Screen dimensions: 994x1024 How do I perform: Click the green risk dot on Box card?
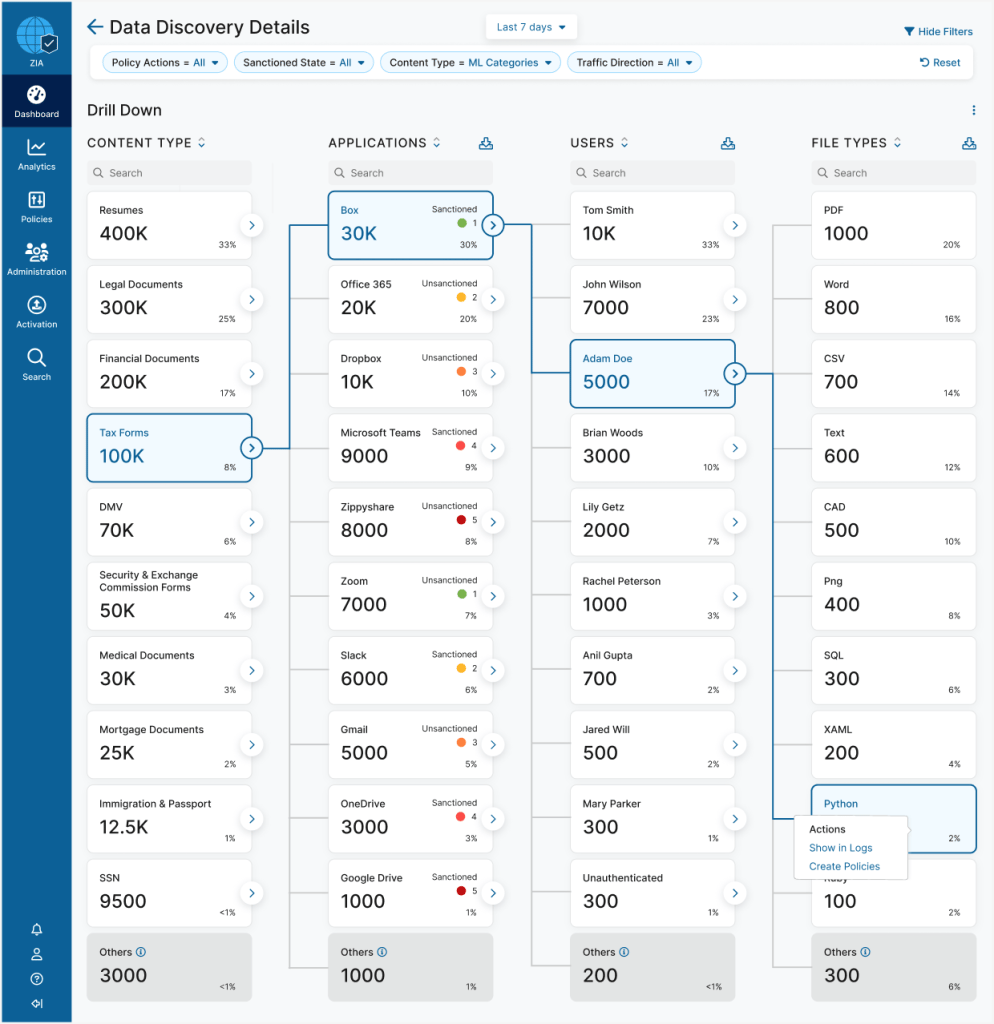(x=461, y=223)
